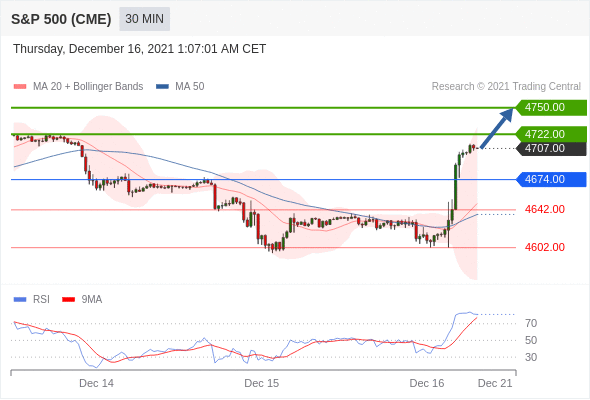Click the S&P 500 (CME) title
The height and width of the screenshot is (400, 590).
[61, 19]
